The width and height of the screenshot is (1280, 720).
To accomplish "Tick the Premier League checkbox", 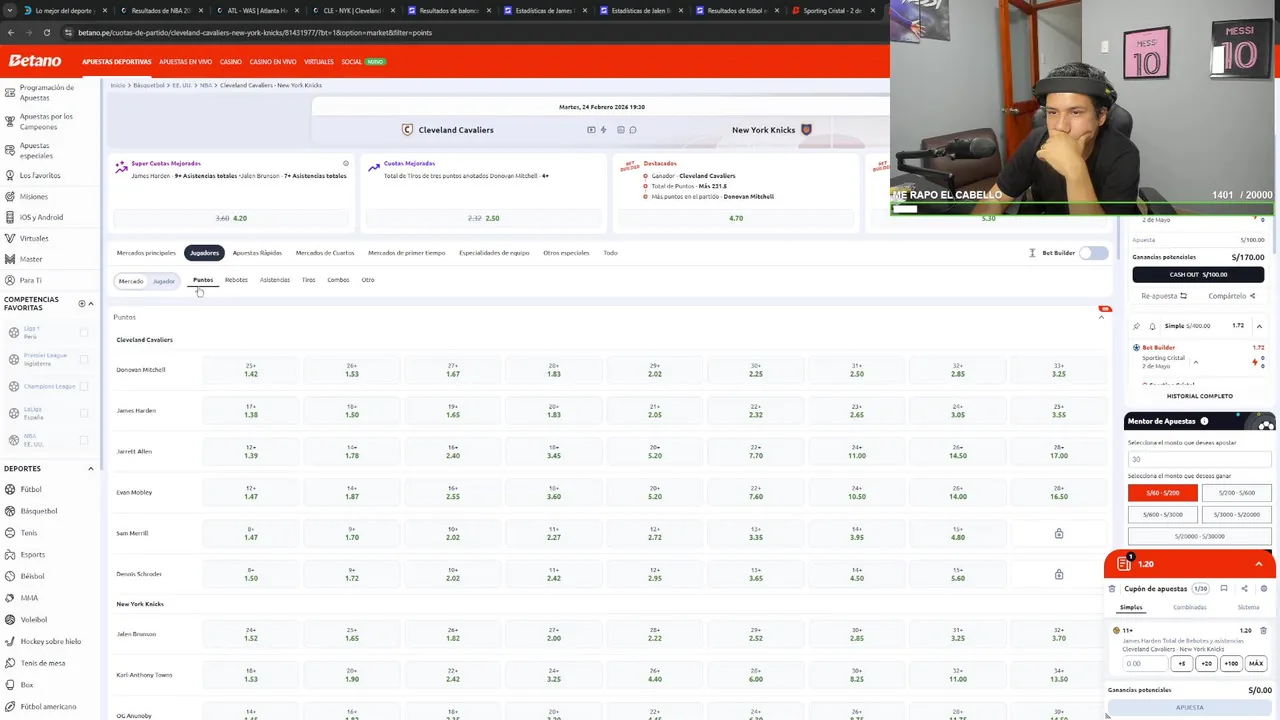I will click(x=84, y=359).
